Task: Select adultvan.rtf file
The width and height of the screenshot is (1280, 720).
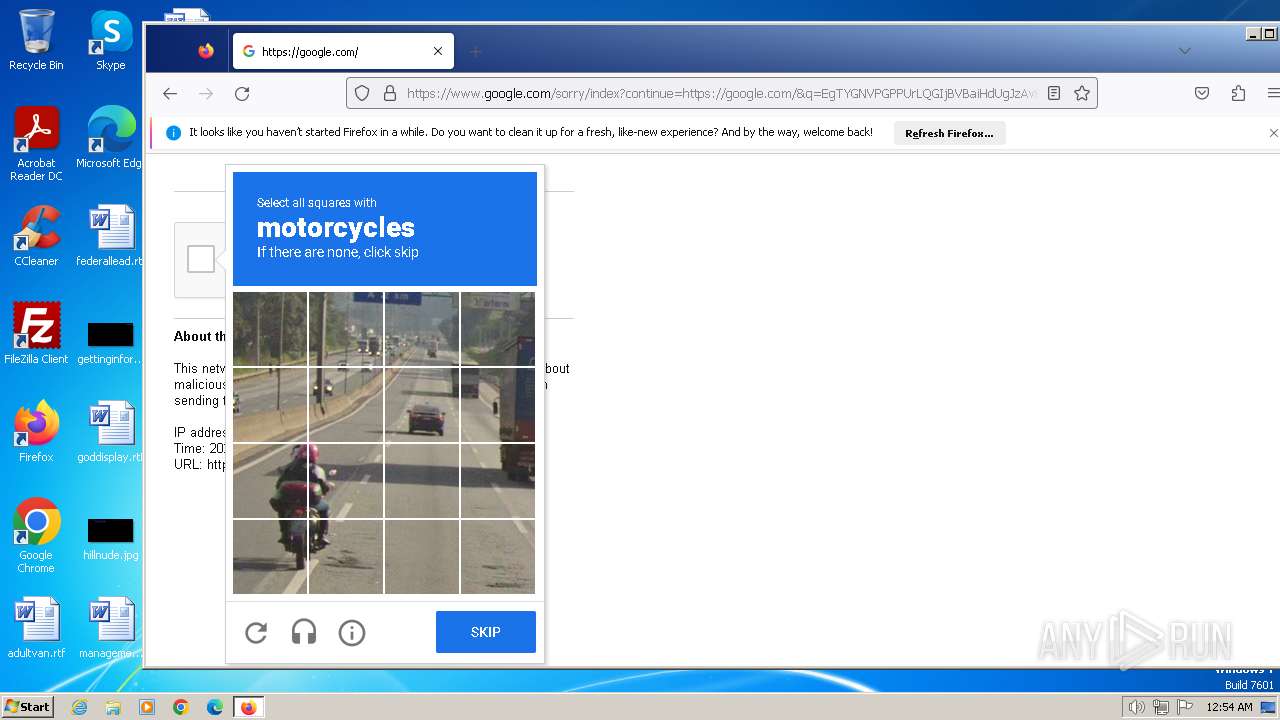Action: click(36, 628)
